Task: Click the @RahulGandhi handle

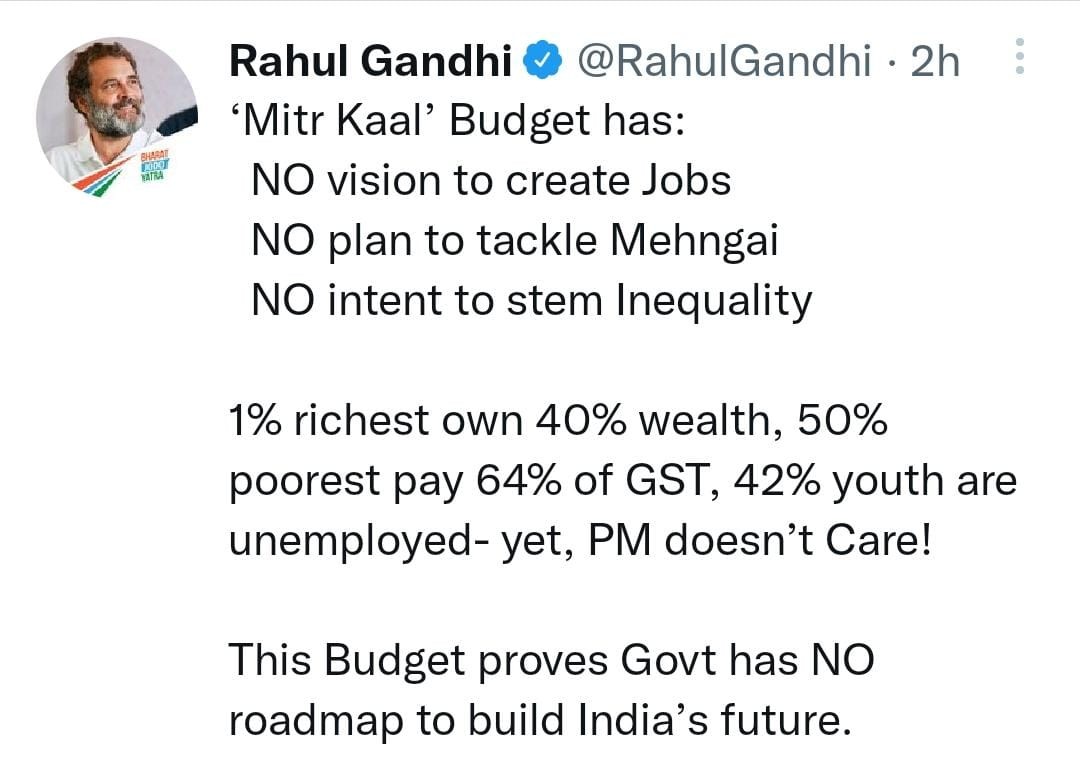Action: point(724,61)
